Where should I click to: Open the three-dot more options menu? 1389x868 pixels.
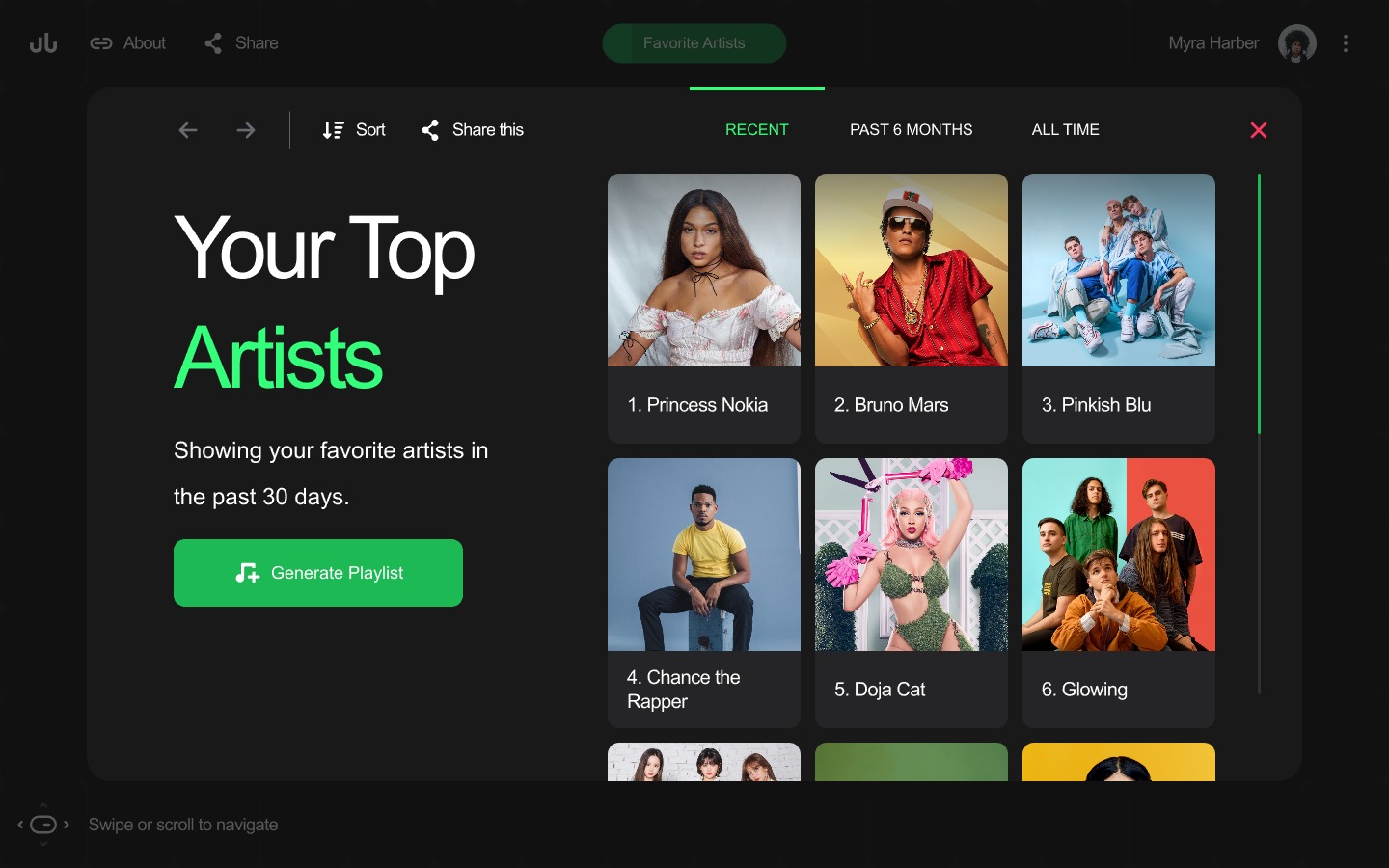(1346, 43)
